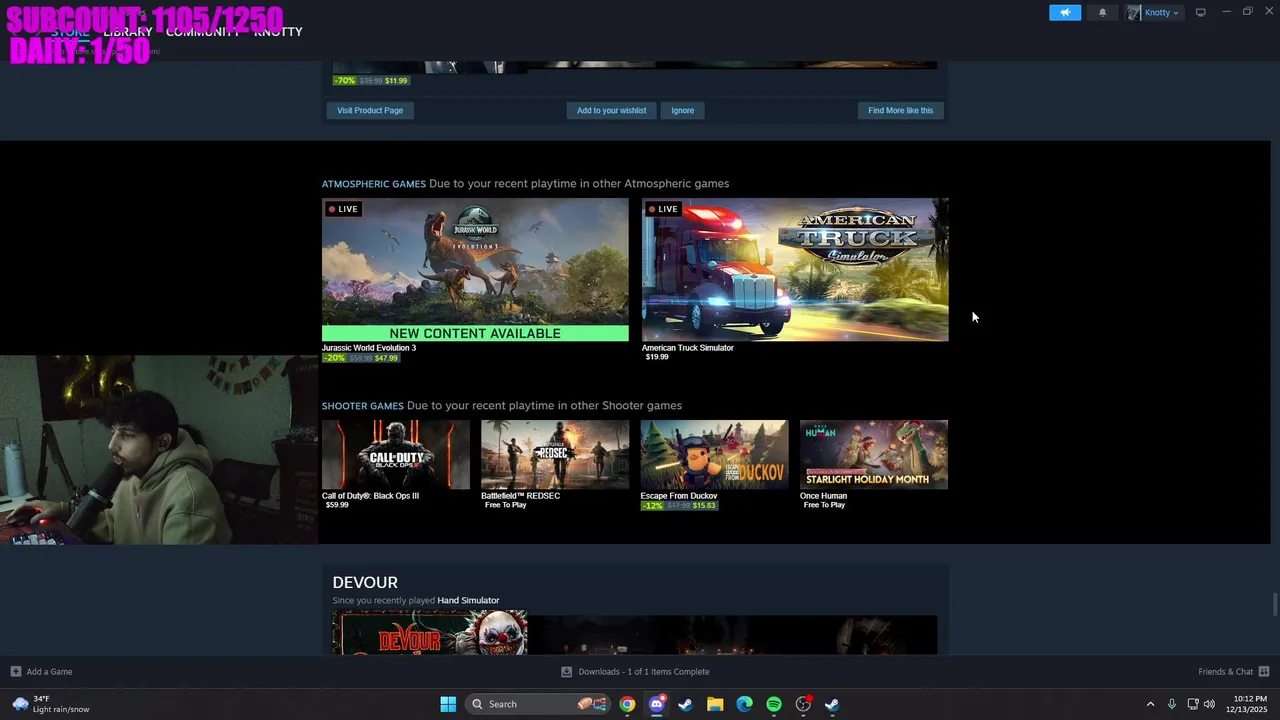Click Battlefield REDSEC title text
This screenshot has height=720, width=1280.
(x=520, y=496)
